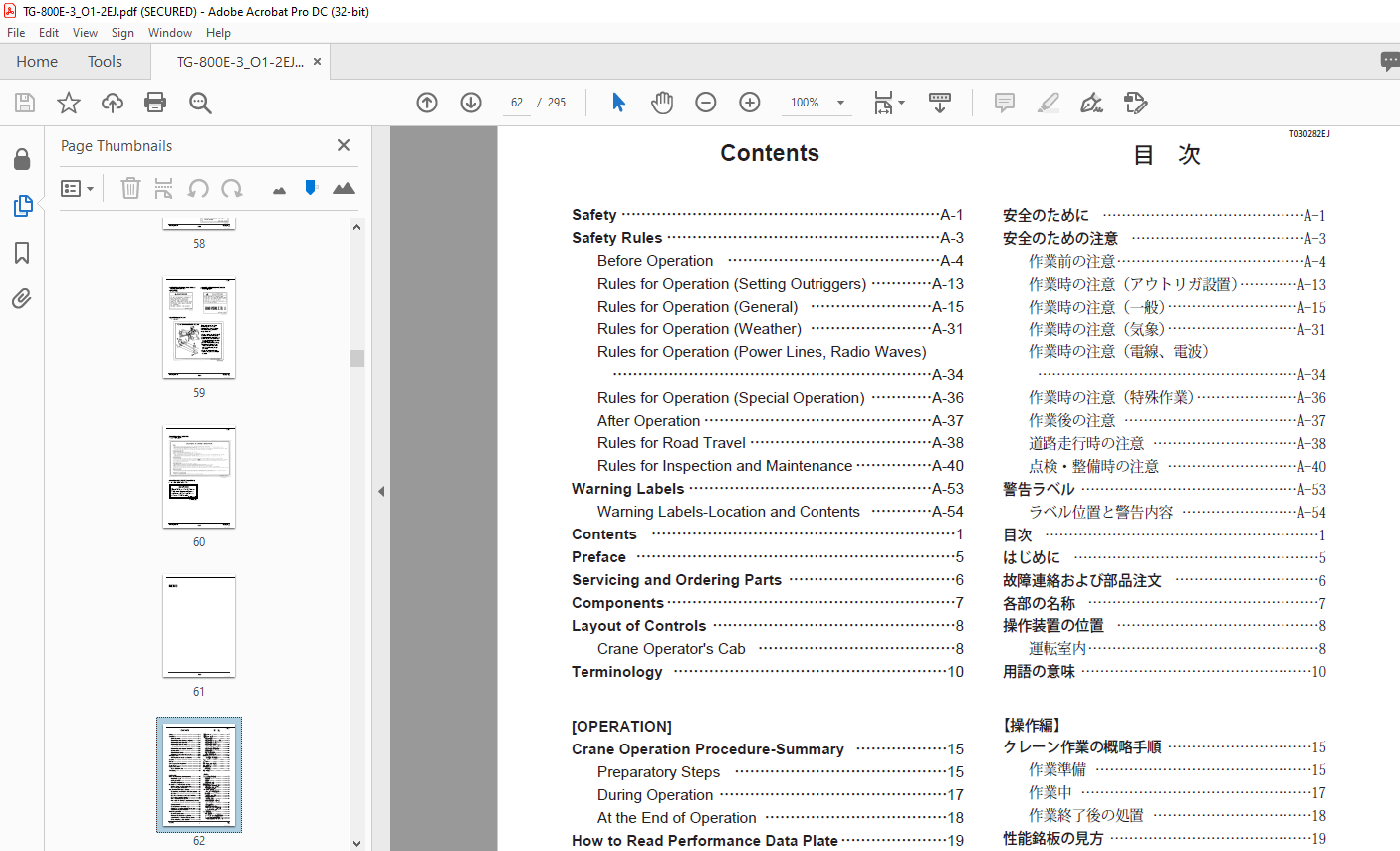Open the Sign document pen tool

pos(1092,103)
